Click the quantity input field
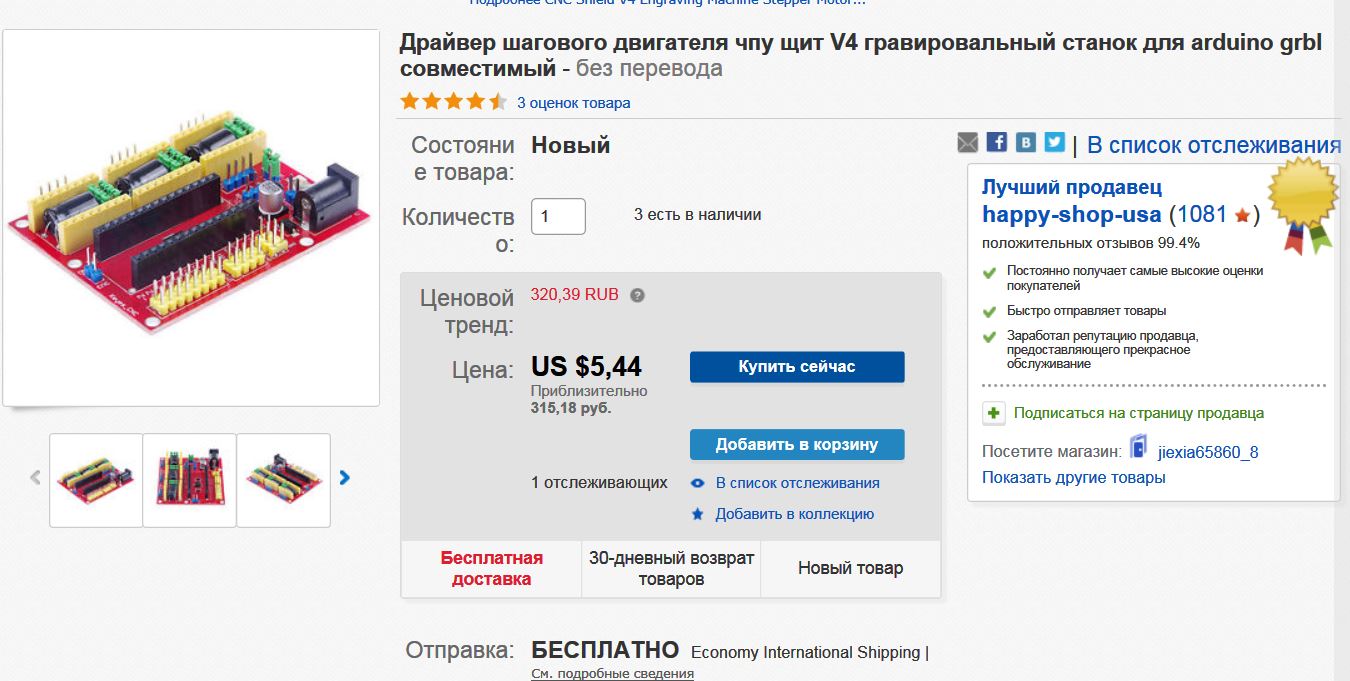 pyautogui.click(x=557, y=216)
